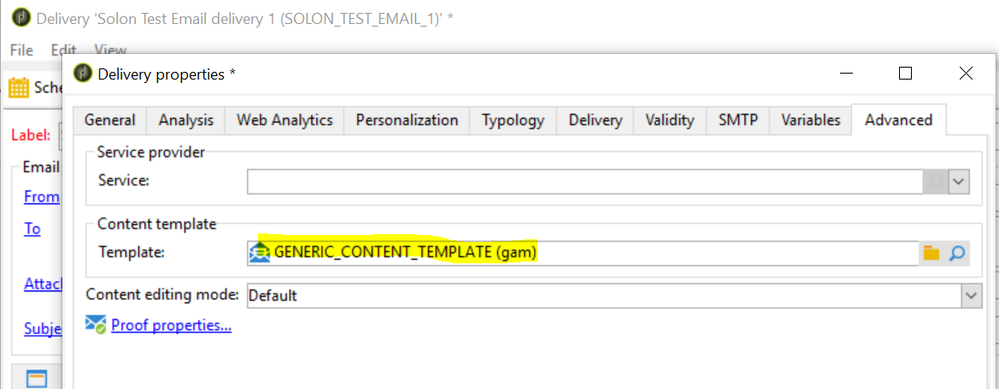Click the To link
This screenshot has width=999, height=389.
[x=32, y=229]
